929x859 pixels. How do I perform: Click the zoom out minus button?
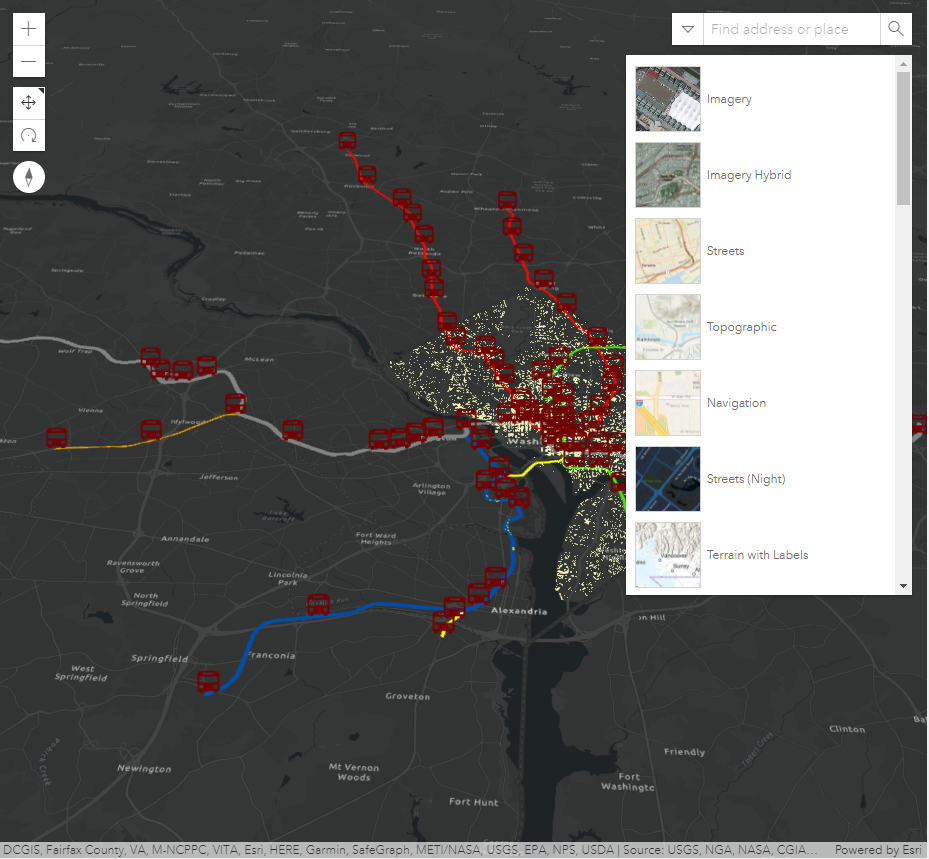29,62
